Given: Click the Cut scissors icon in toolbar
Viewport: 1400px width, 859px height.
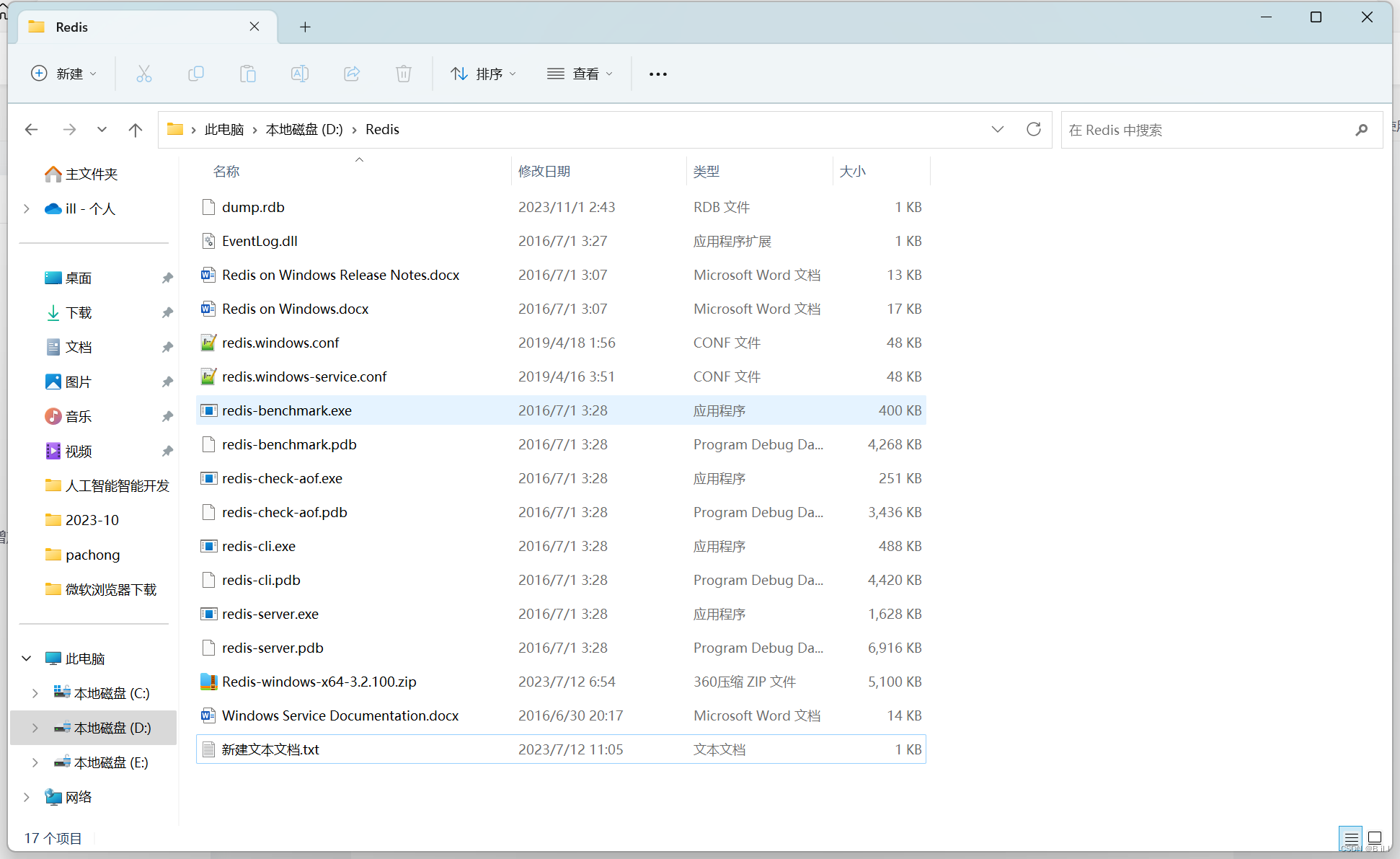Looking at the screenshot, I should point(144,74).
